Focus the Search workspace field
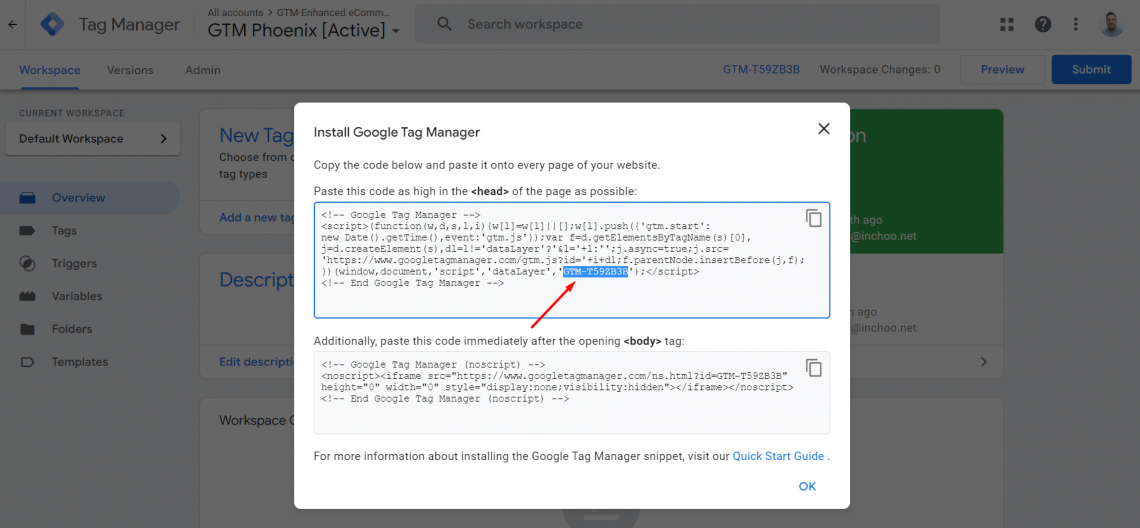1140x528 pixels. [x=677, y=24]
